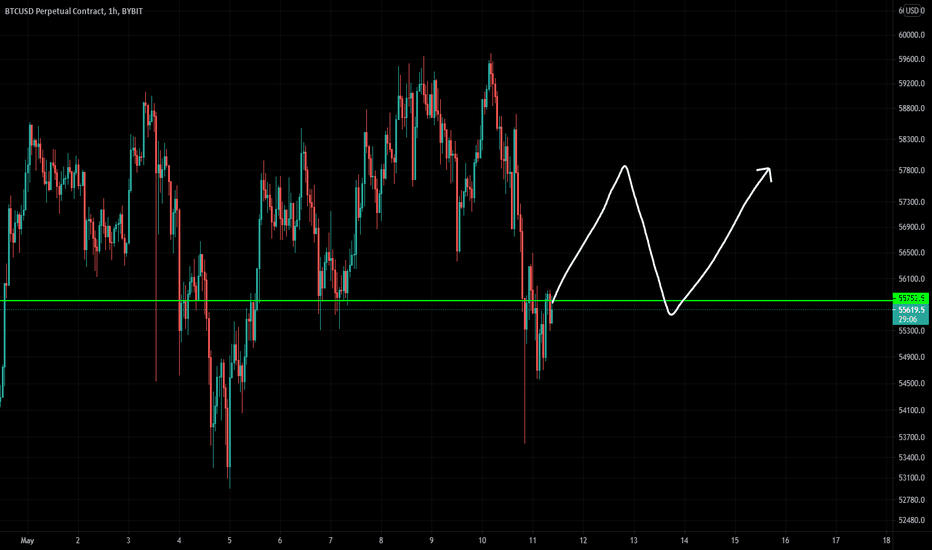Click the 58800.0 price axis label

(x=911, y=109)
